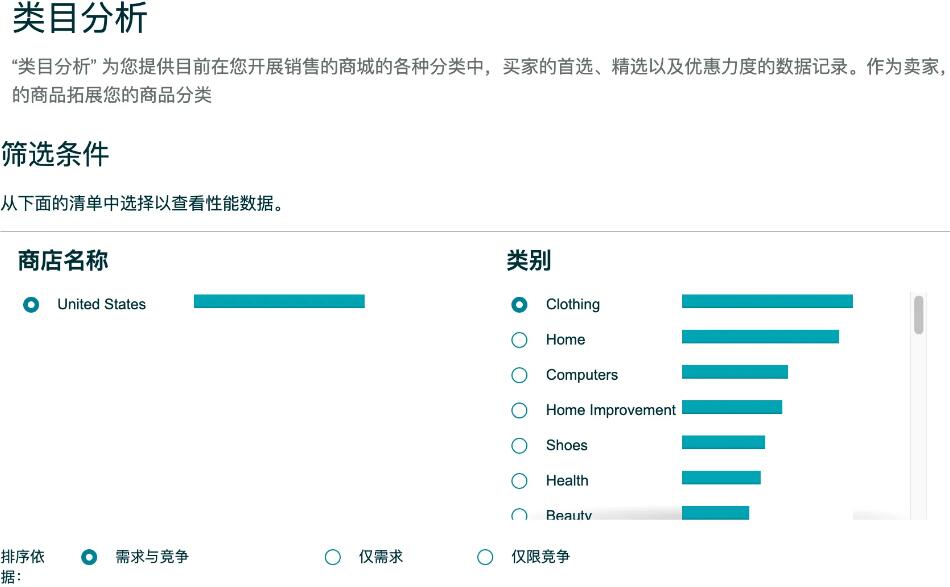Choose the Beauty category radio button
This screenshot has height=587, width=950.
(519, 515)
